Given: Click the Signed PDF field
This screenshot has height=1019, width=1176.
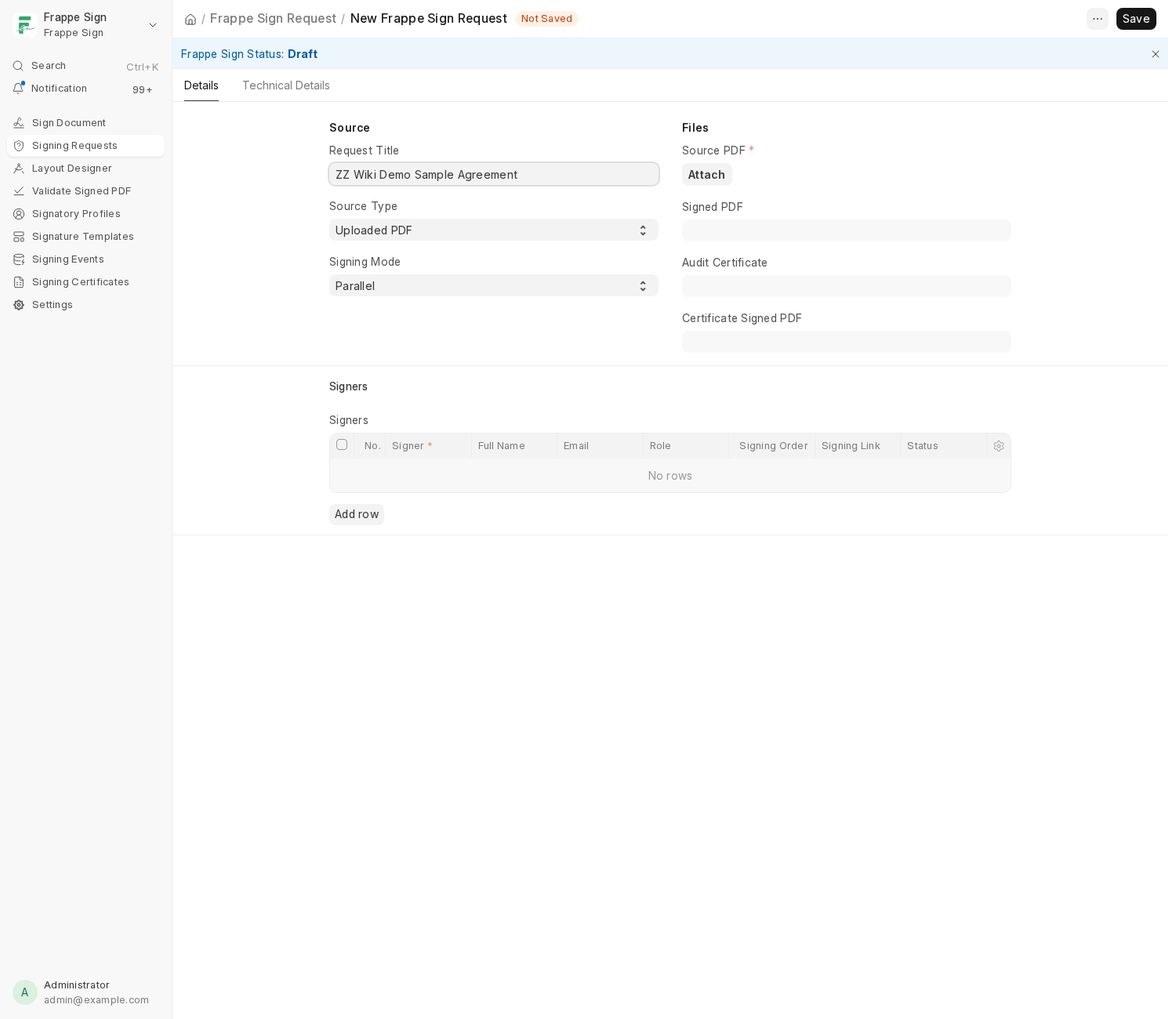Looking at the screenshot, I should (x=847, y=230).
